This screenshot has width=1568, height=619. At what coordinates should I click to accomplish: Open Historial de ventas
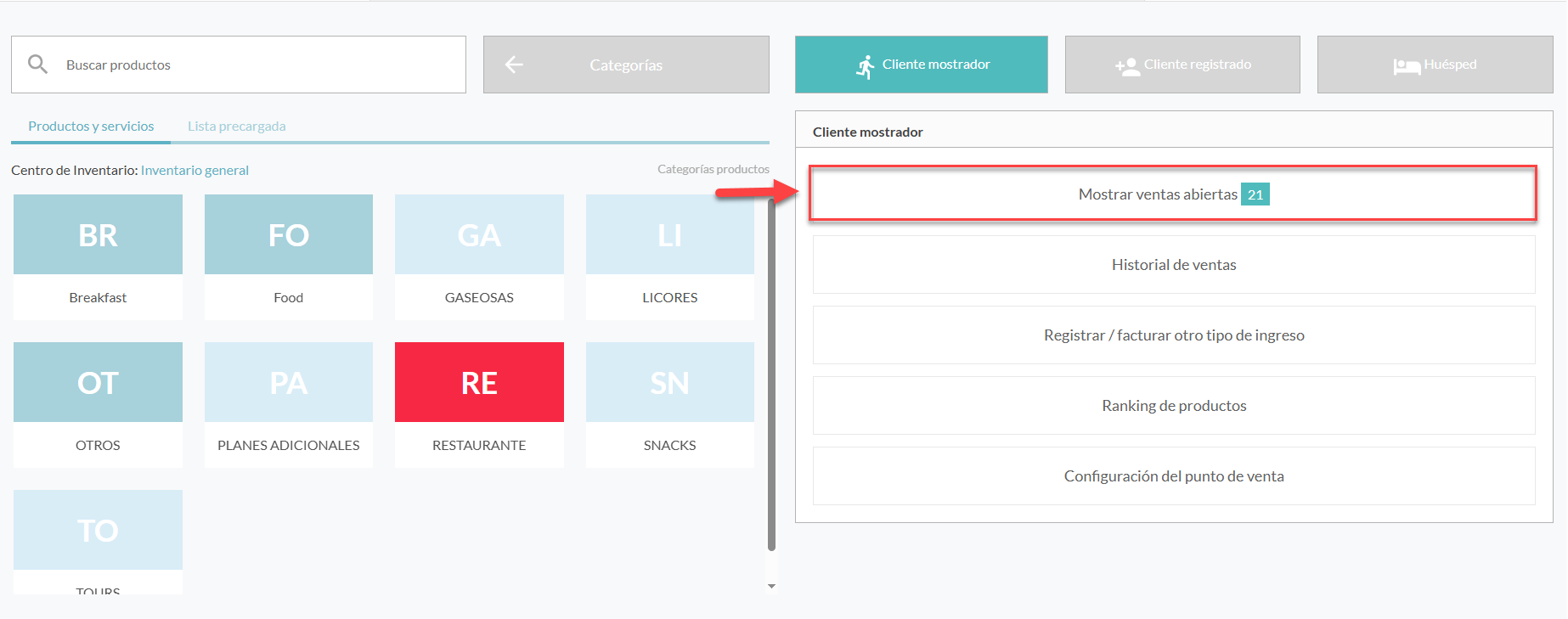pos(1173,265)
